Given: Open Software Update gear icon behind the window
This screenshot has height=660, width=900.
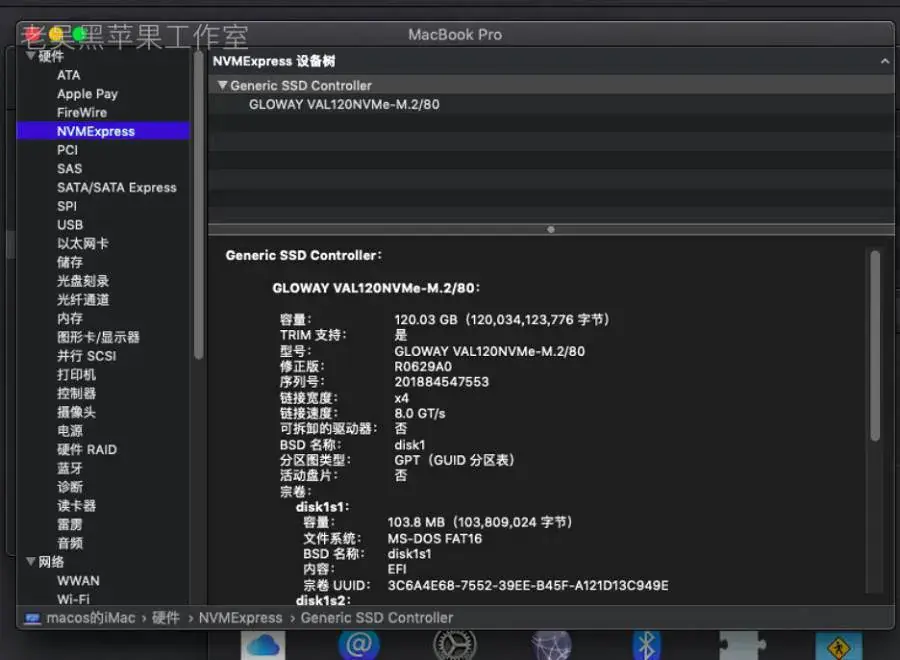Looking at the screenshot, I should click(455, 646).
